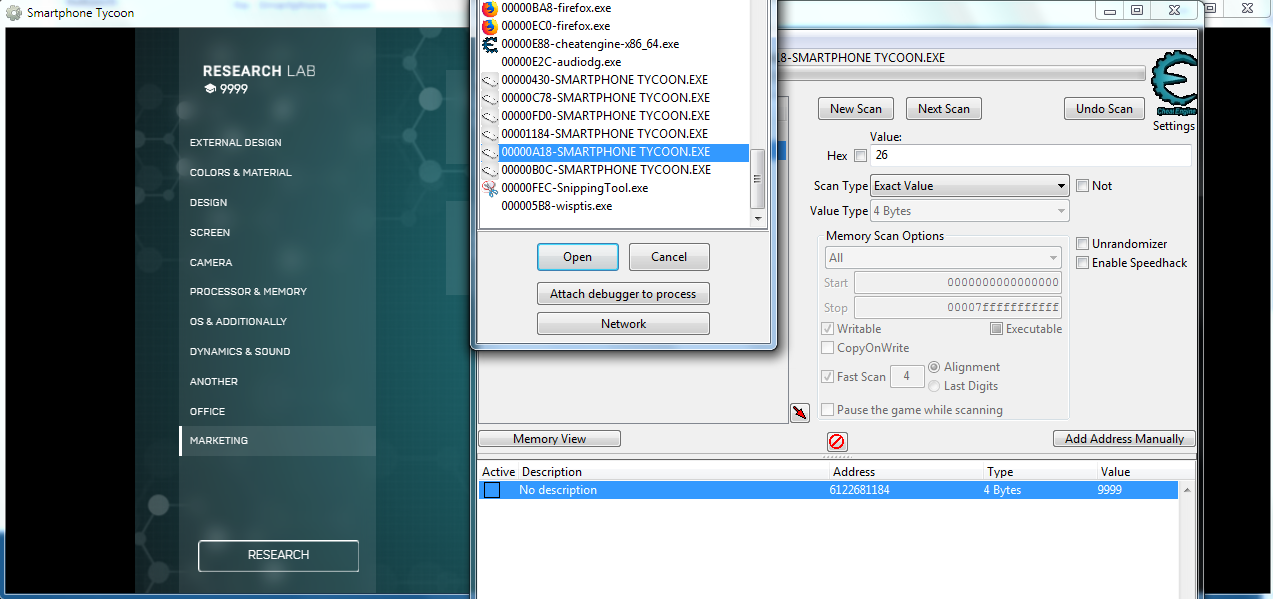
Task: Click the graduation cap research points icon
Action: click(x=210, y=89)
